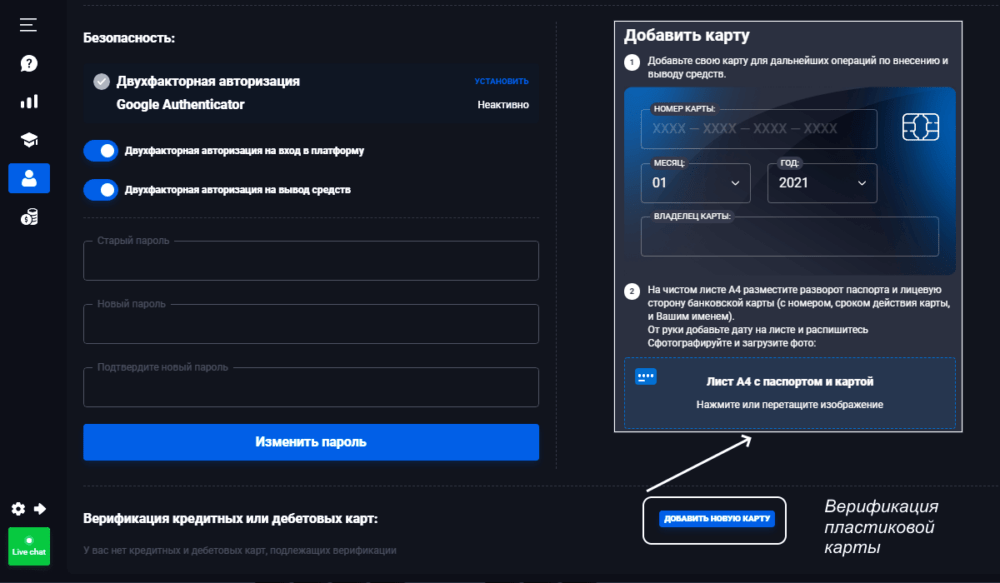Select the profile user icon
Image resolution: width=1000 pixels, height=583 pixels.
(29, 178)
